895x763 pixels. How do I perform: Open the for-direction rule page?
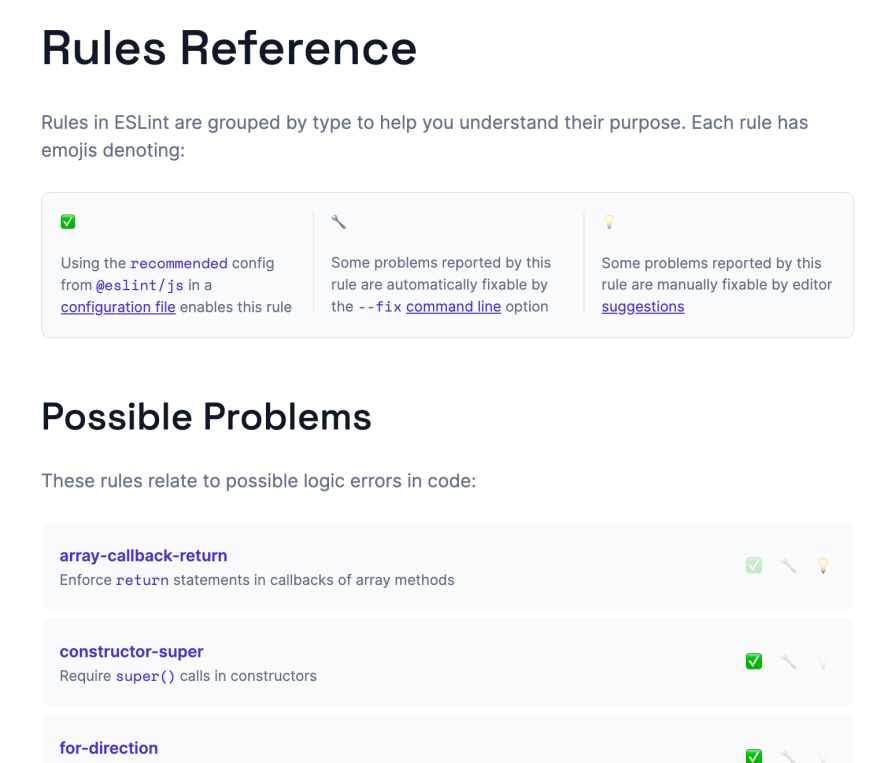[x=109, y=747]
